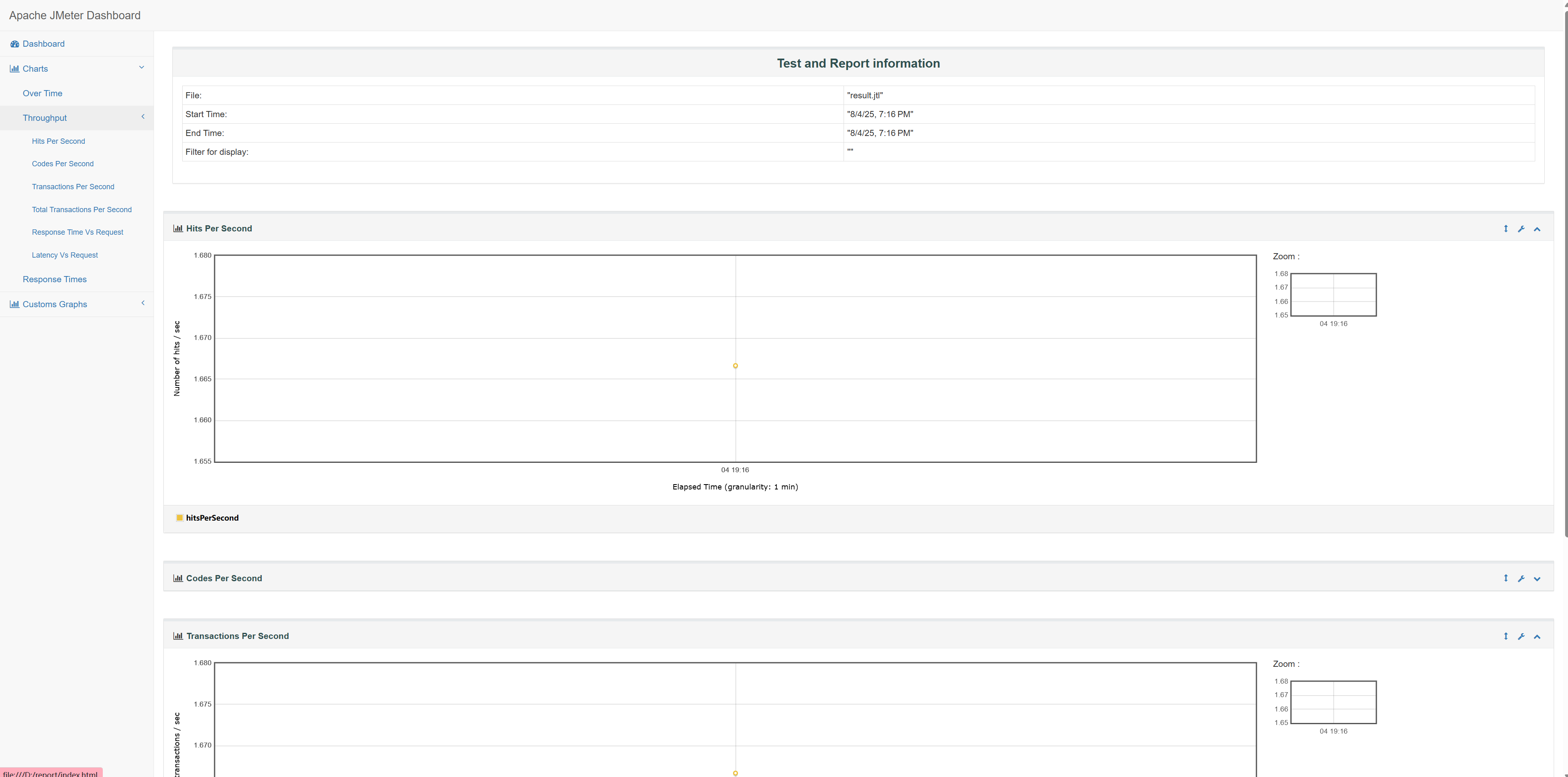Click the Transactions Per Second zoom overview thumbnail
Screen dimensions: 1568x777
[1333, 702]
